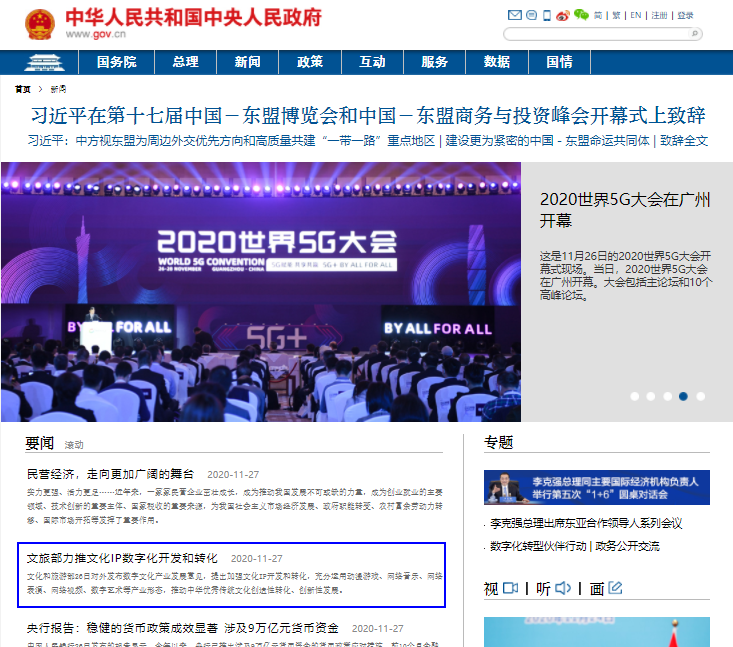Select fifth carousel dot
The width and height of the screenshot is (733, 647).
pyautogui.click(x=700, y=396)
